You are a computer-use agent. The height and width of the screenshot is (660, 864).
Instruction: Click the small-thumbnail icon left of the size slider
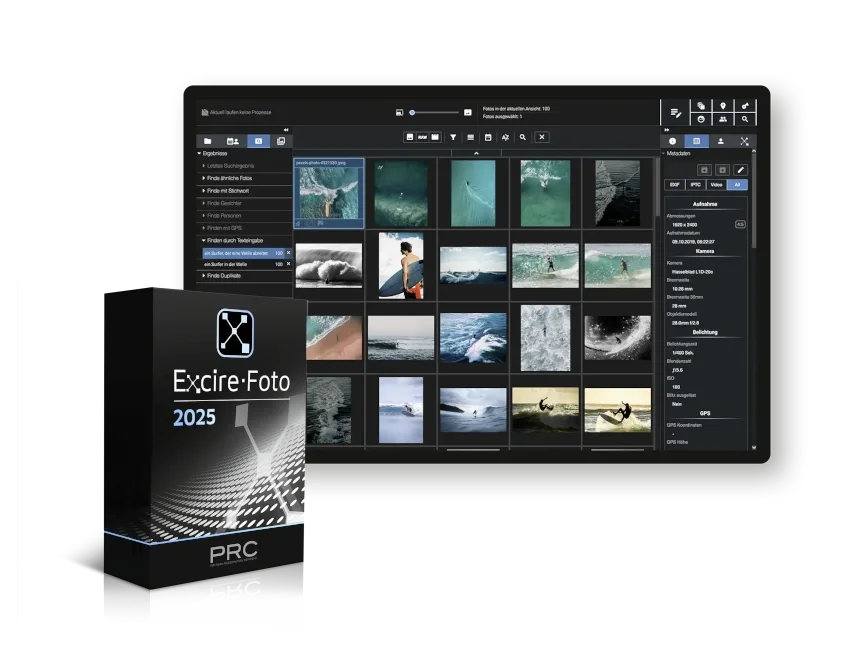coord(399,112)
